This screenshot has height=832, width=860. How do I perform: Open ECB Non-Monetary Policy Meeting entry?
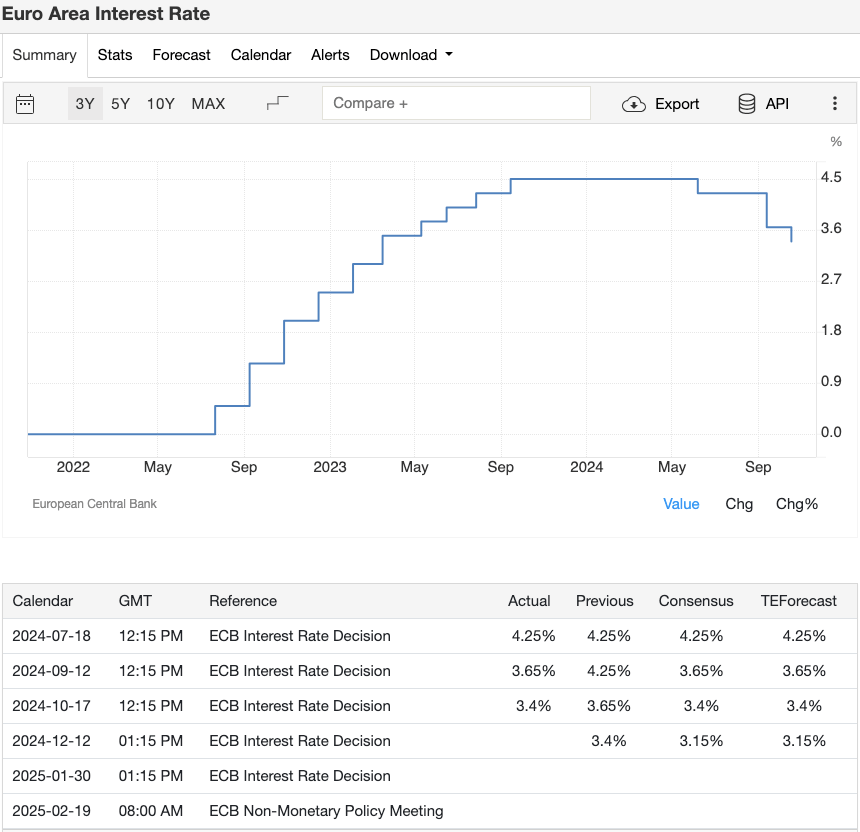click(325, 811)
